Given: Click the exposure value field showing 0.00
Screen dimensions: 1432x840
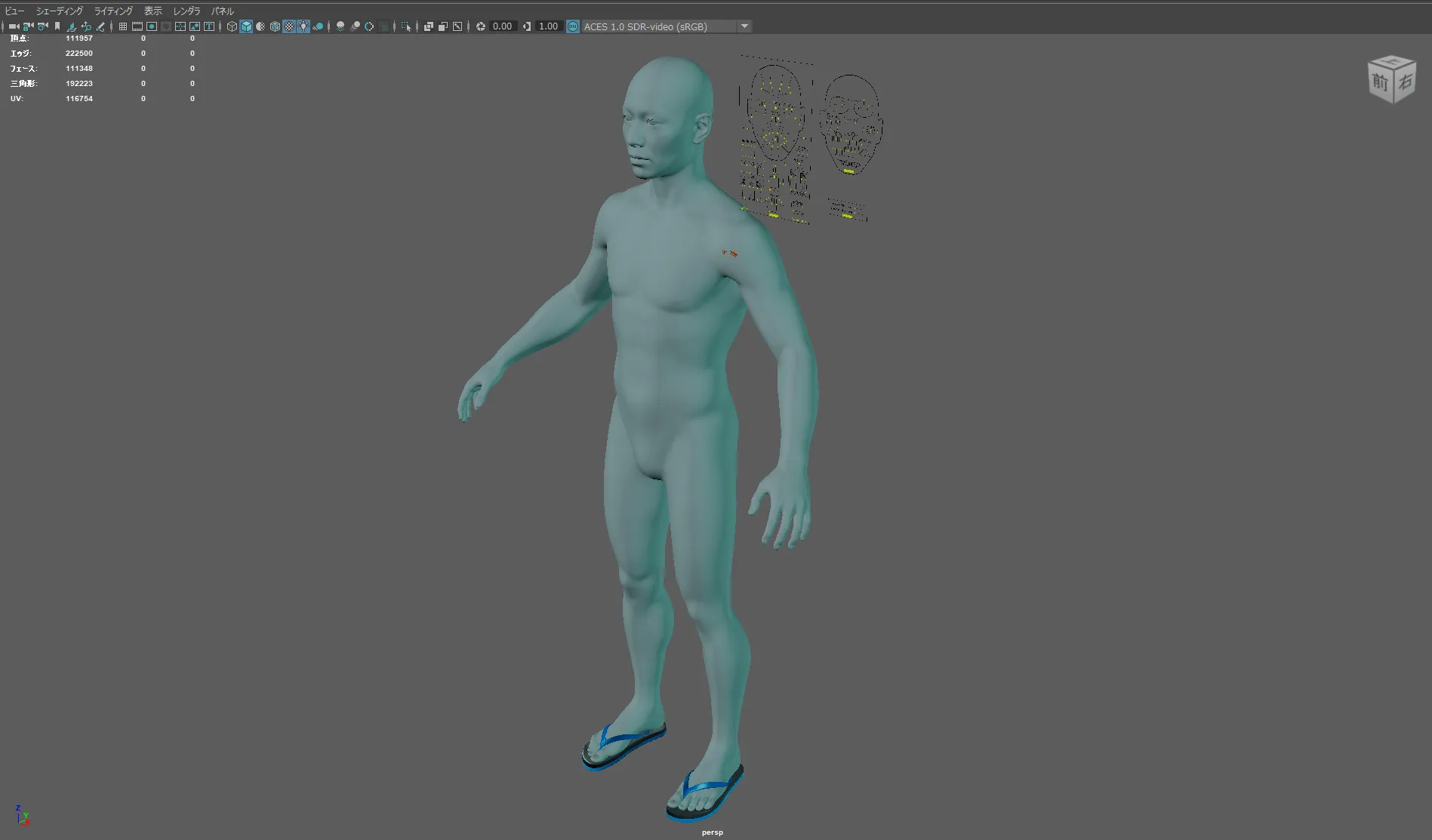Looking at the screenshot, I should 502,26.
